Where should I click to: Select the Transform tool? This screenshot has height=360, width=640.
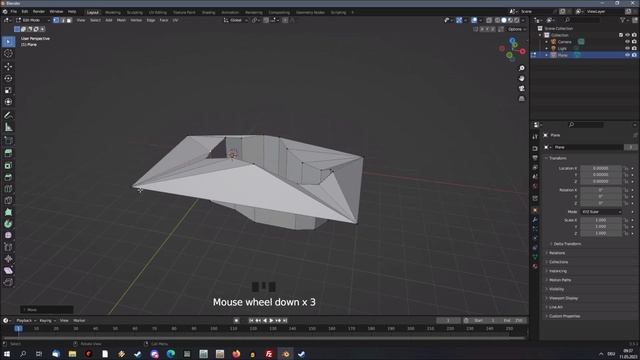coord(8,102)
